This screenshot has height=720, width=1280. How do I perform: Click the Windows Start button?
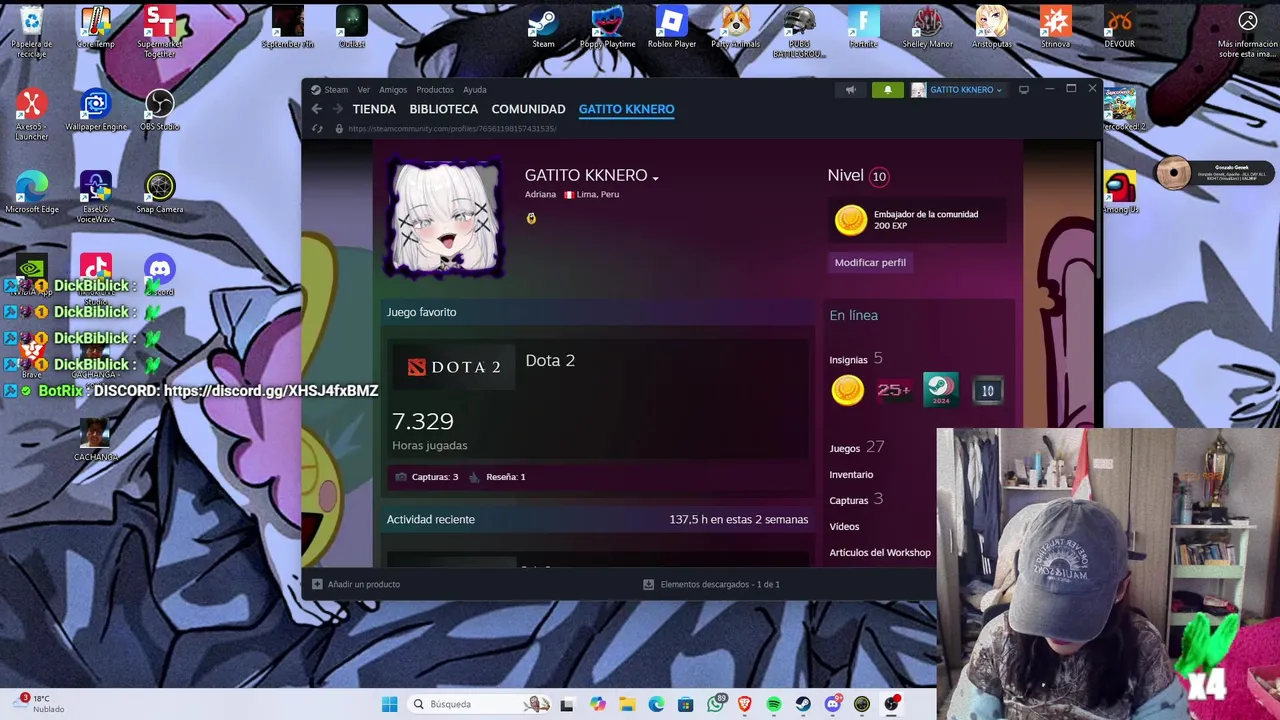coord(390,704)
